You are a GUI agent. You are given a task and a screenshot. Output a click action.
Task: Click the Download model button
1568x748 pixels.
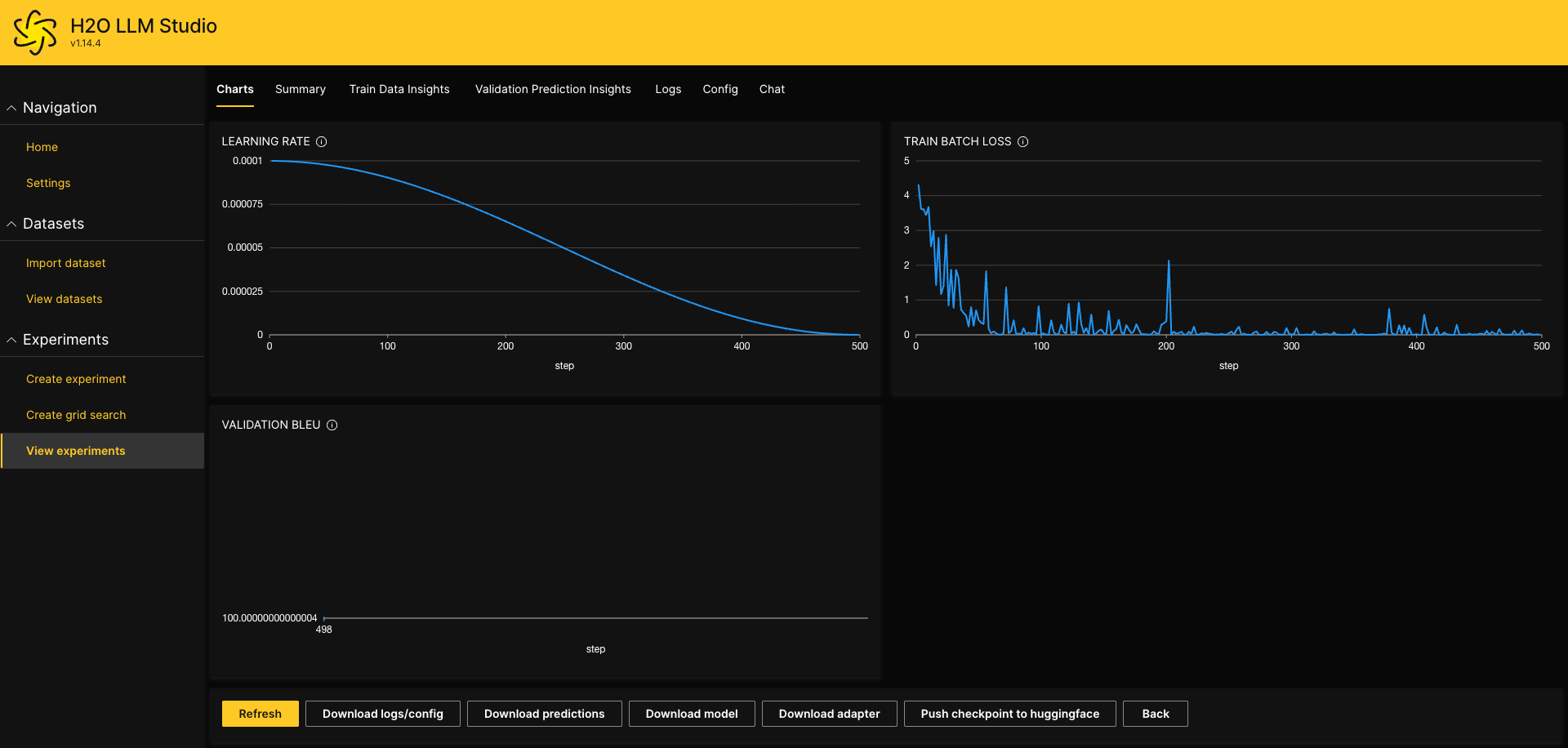pyautogui.click(x=692, y=714)
